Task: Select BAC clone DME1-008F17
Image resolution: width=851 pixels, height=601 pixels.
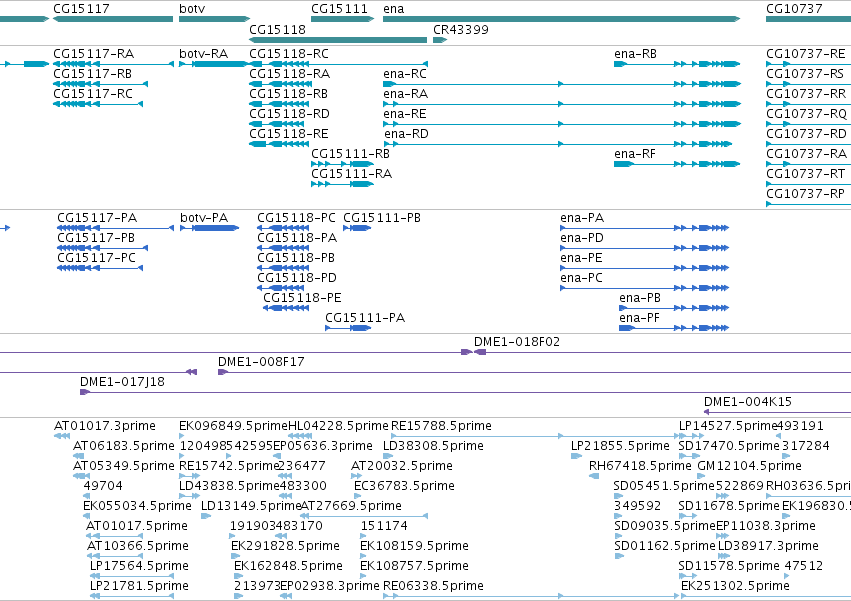Action: 261,362
